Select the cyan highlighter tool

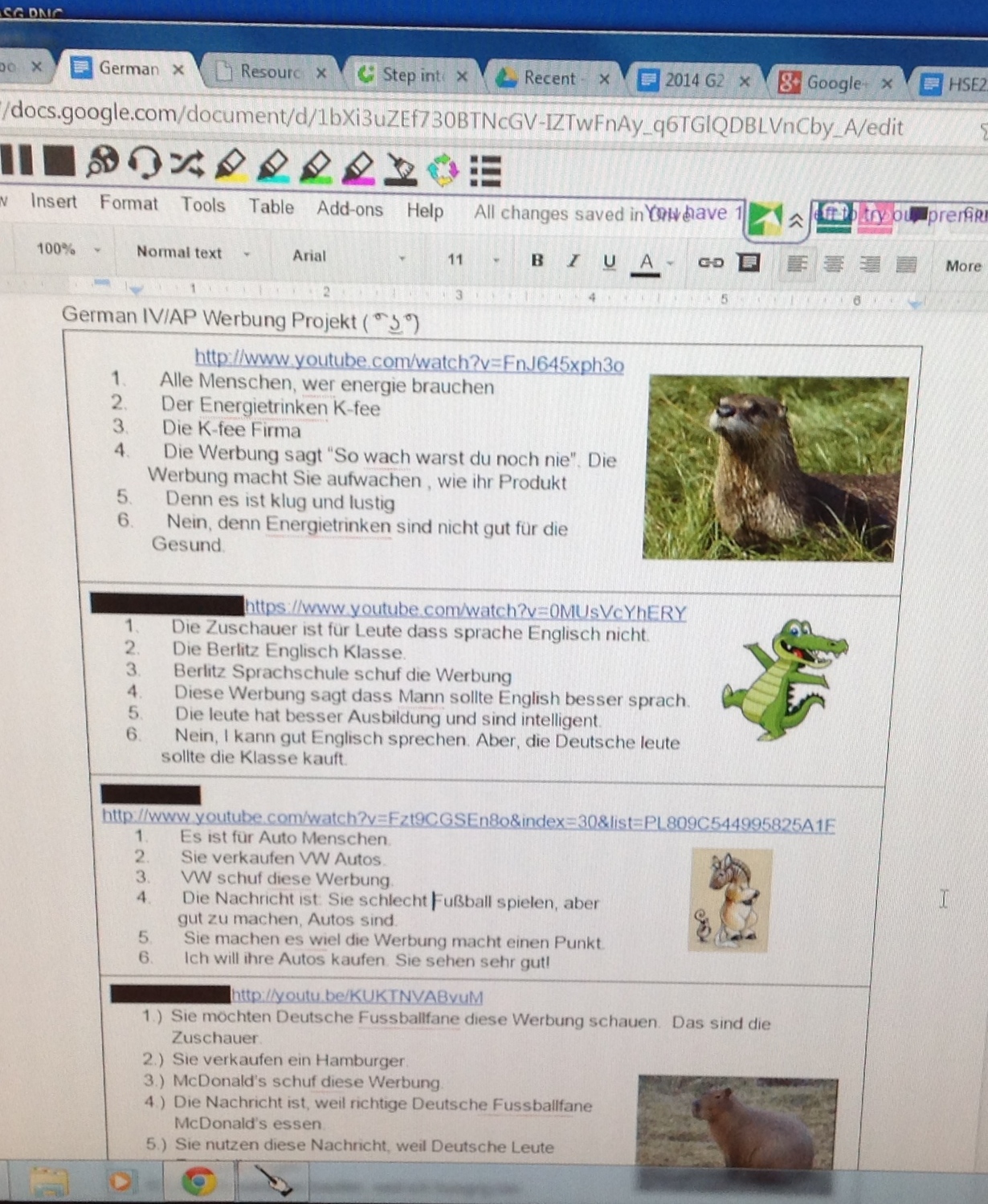273,165
